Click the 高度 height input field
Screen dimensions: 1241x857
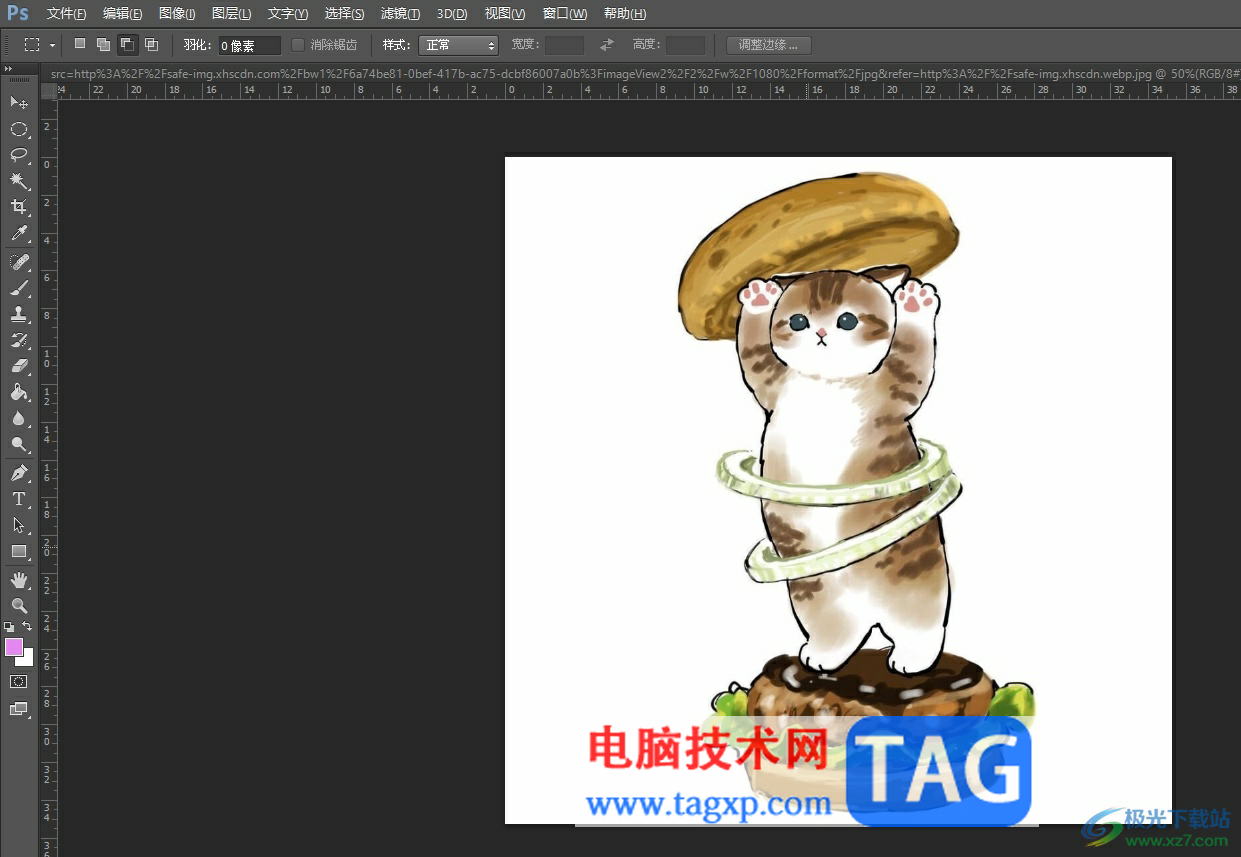[x=685, y=45]
